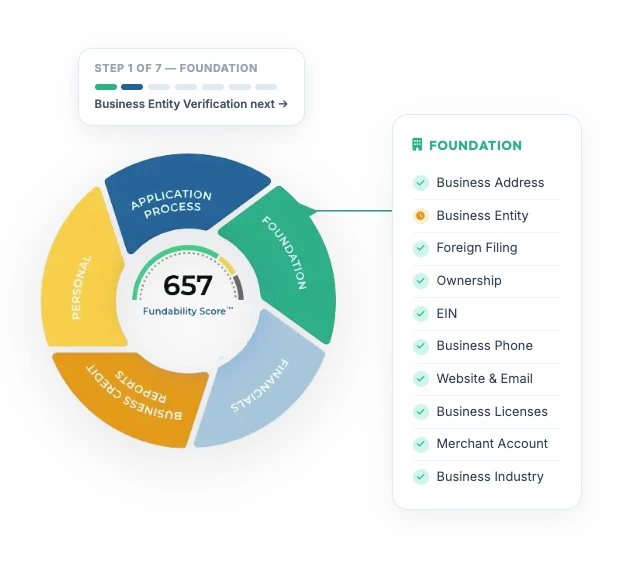Open the Ownership item
This screenshot has height=577, width=623.
point(487,281)
